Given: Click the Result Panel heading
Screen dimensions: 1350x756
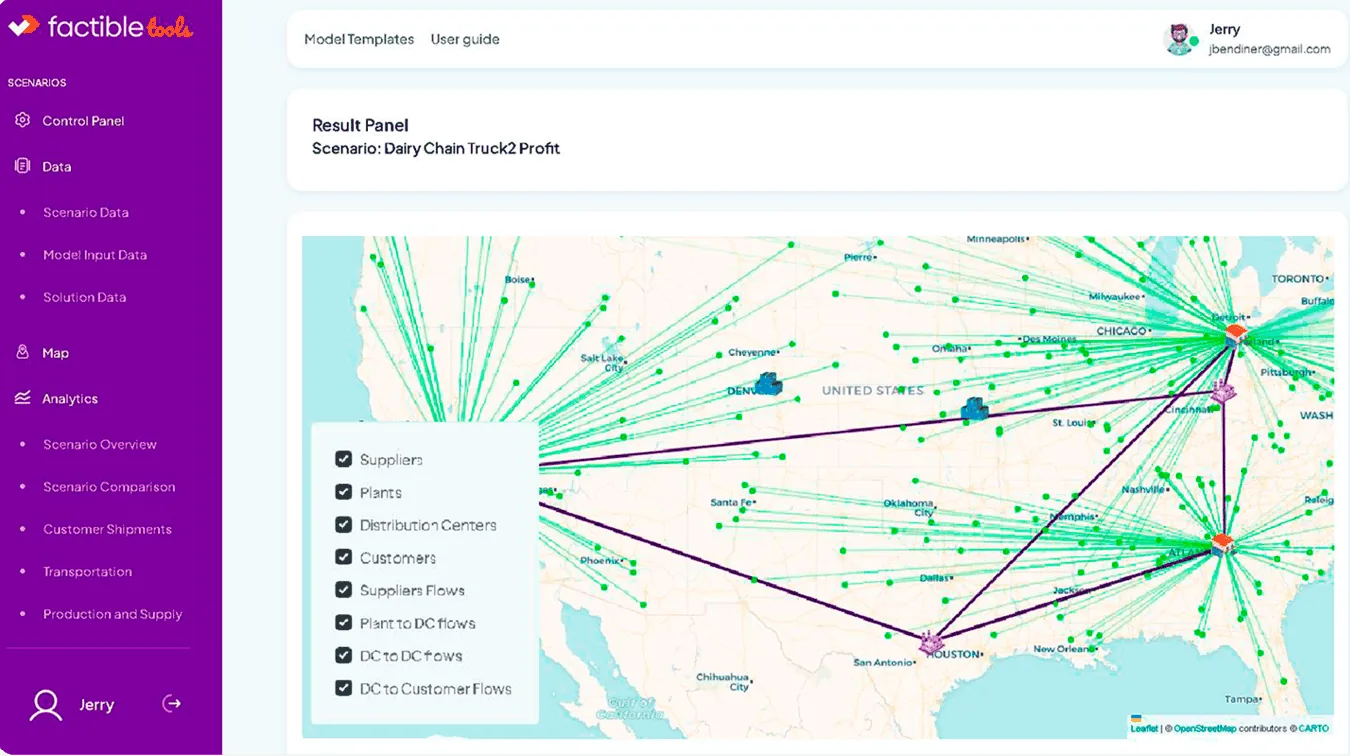Looking at the screenshot, I should pyautogui.click(x=360, y=125).
